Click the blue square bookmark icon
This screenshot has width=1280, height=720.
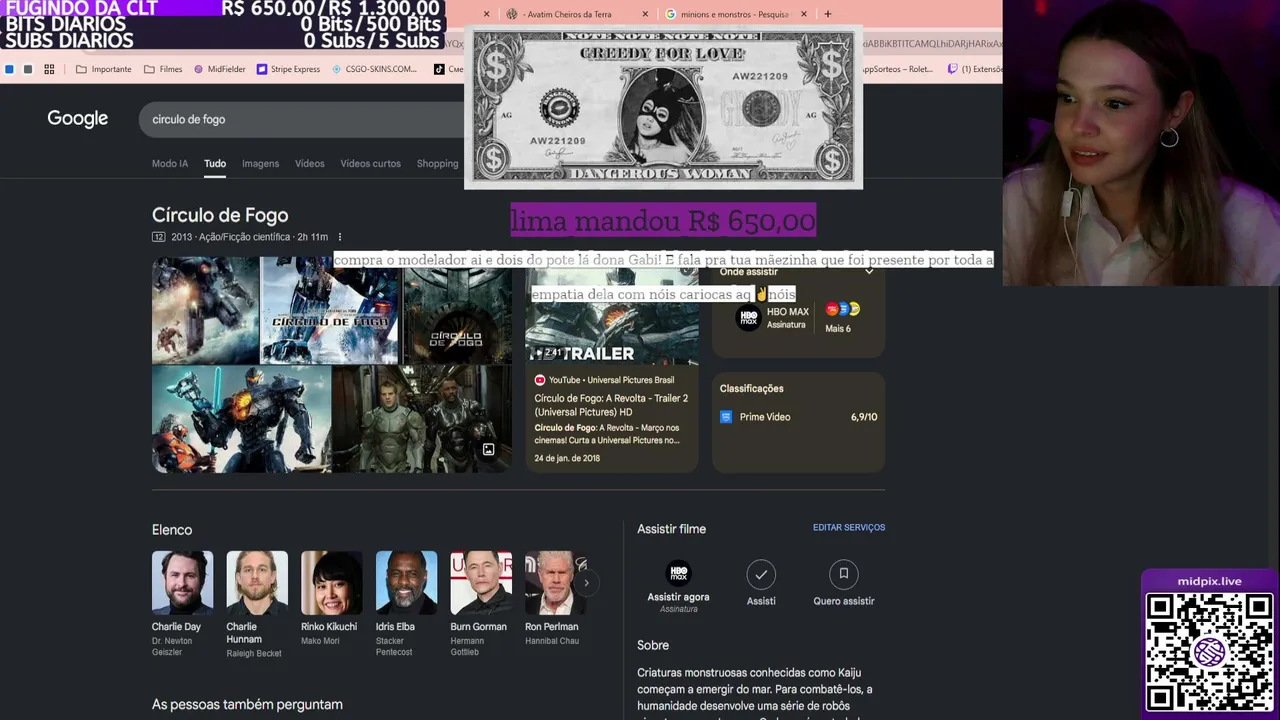click(9, 69)
